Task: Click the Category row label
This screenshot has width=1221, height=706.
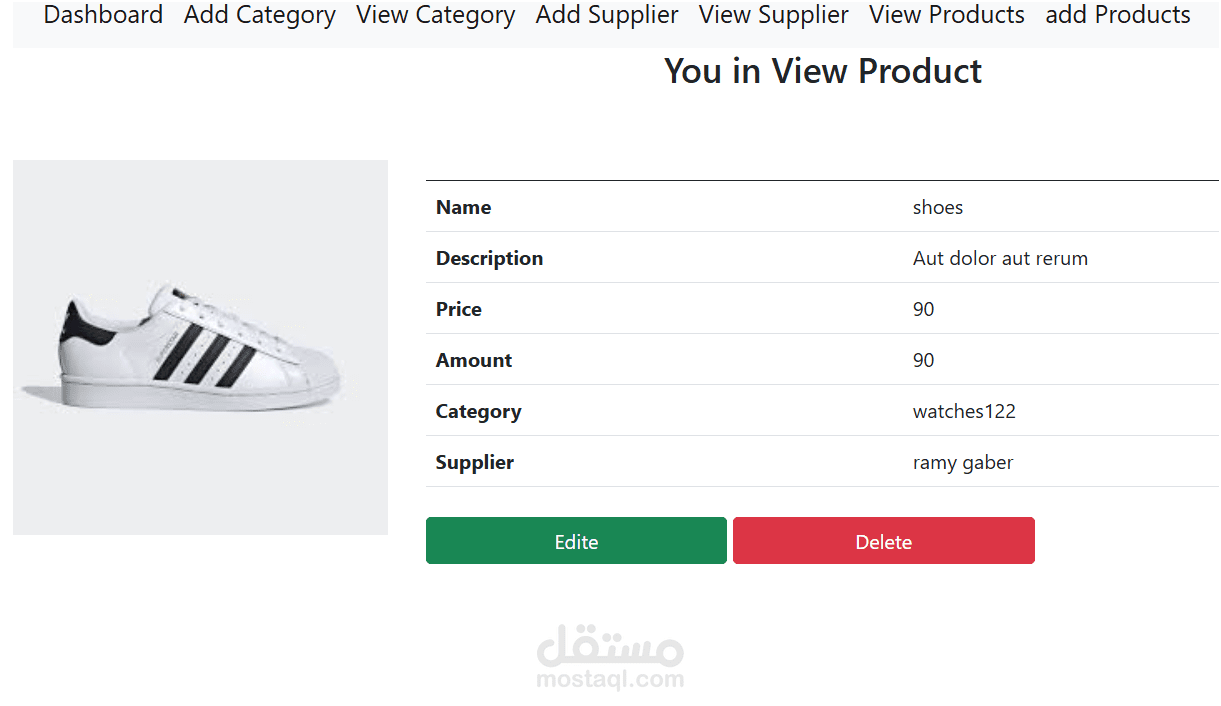Action: pyautogui.click(x=478, y=412)
